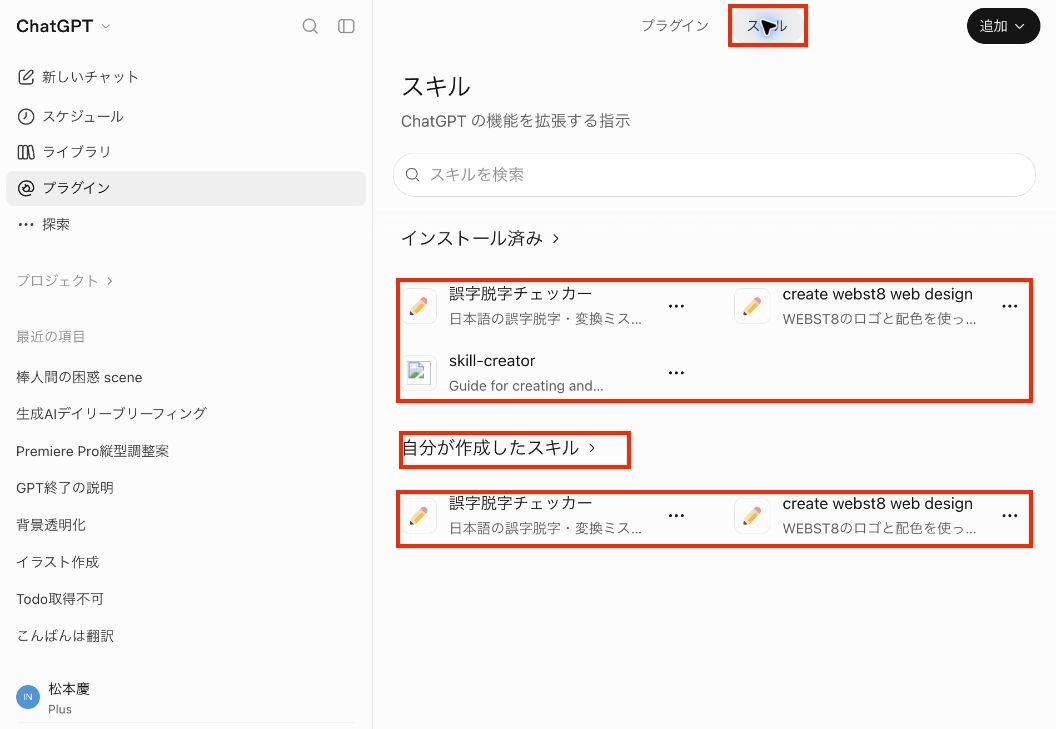Click the new chat pencil icon
The image size is (1056, 729).
coord(26,77)
